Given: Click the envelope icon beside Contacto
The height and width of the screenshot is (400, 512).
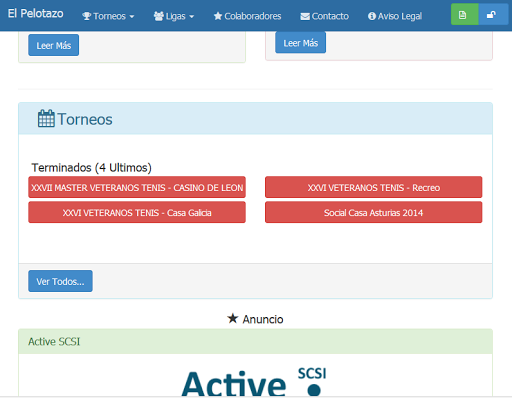Looking at the screenshot, I should coord(305,16).
